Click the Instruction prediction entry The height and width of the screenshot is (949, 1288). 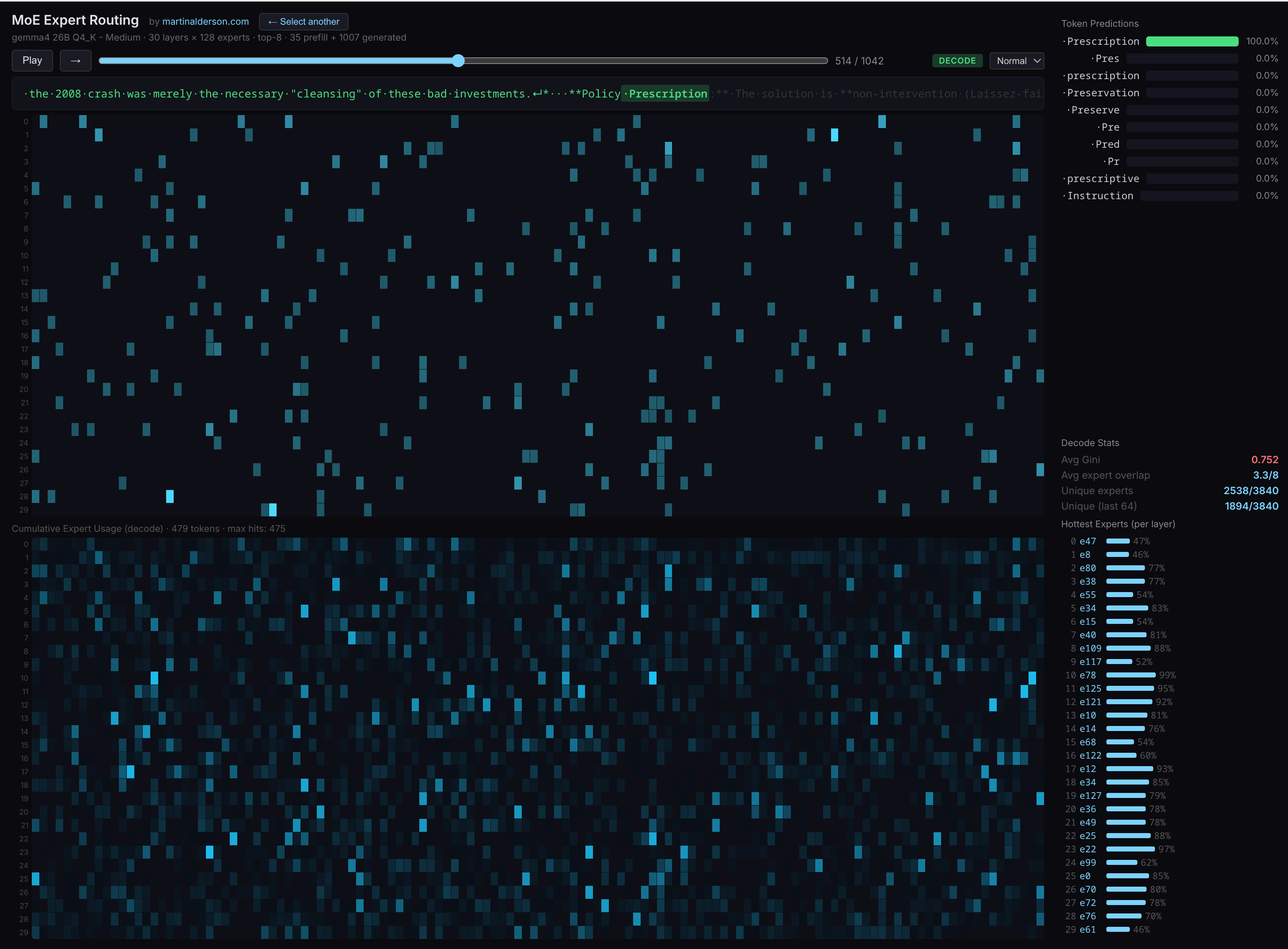1100,195
